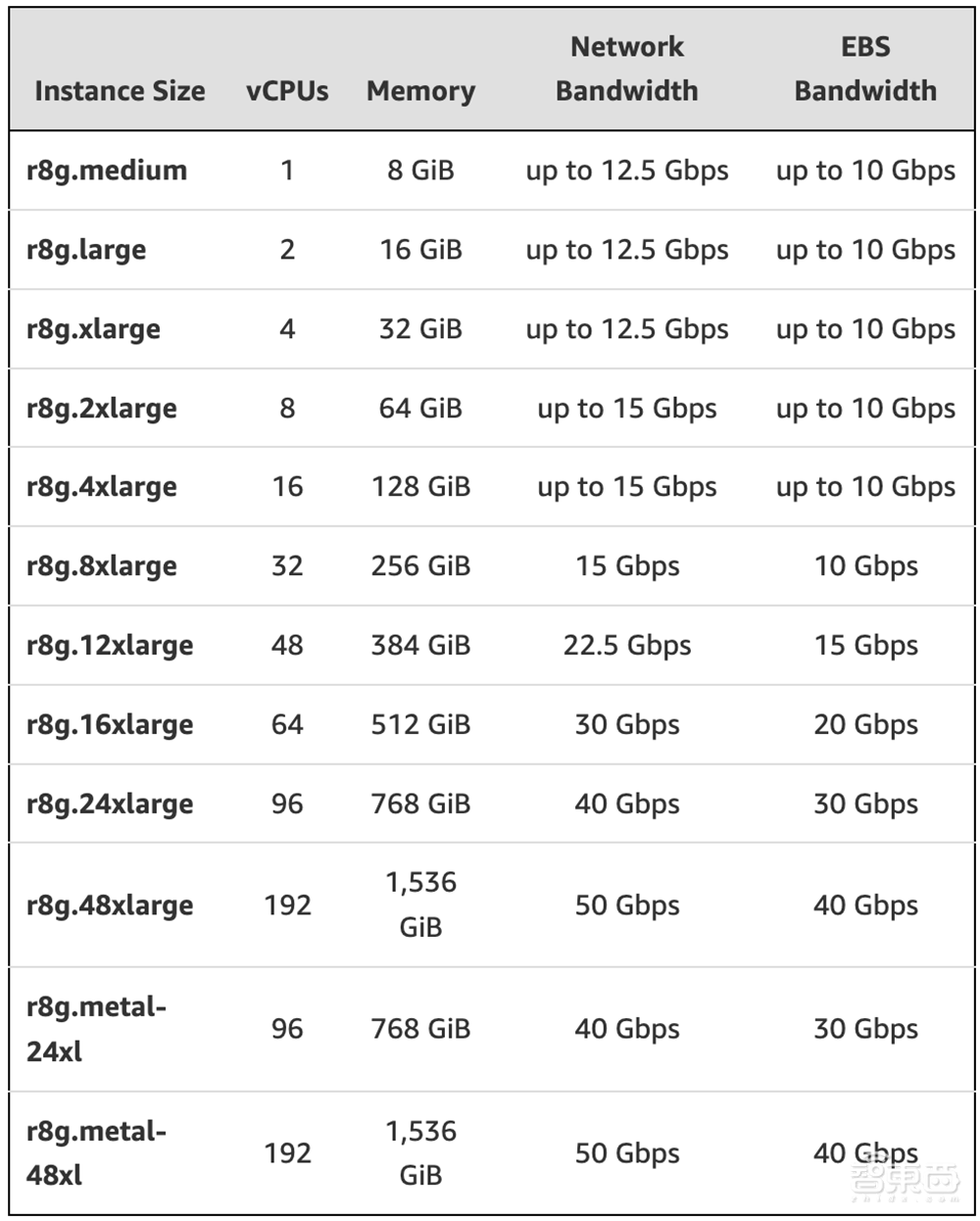Click the vCPUs column header
Viewport: 980px width, 1221px height.
point(287,91)
